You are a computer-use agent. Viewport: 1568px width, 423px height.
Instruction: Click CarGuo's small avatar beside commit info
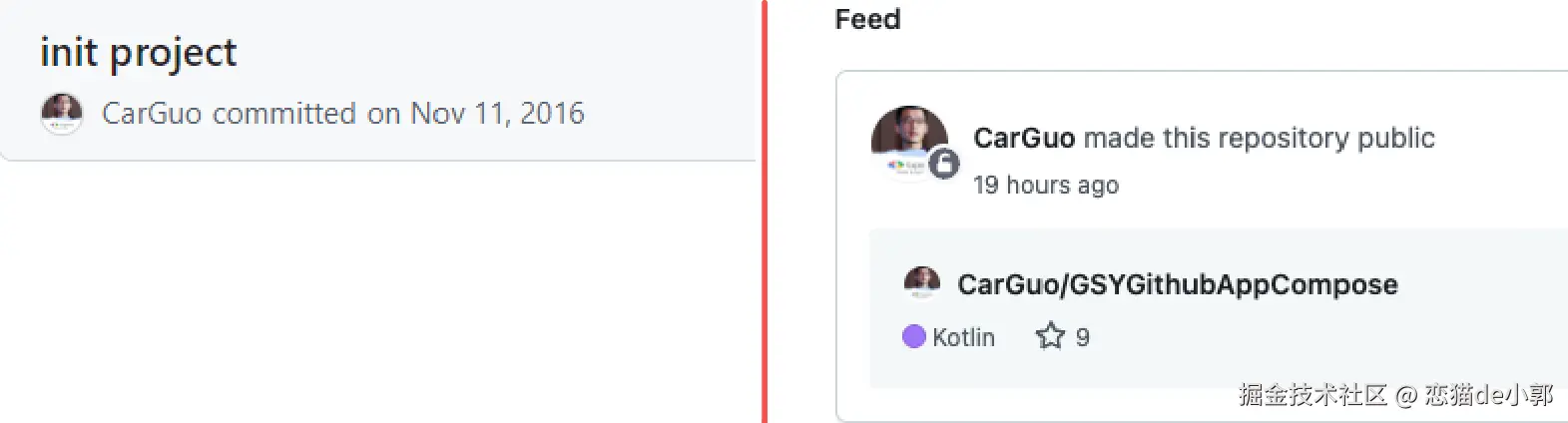point(61,114)
